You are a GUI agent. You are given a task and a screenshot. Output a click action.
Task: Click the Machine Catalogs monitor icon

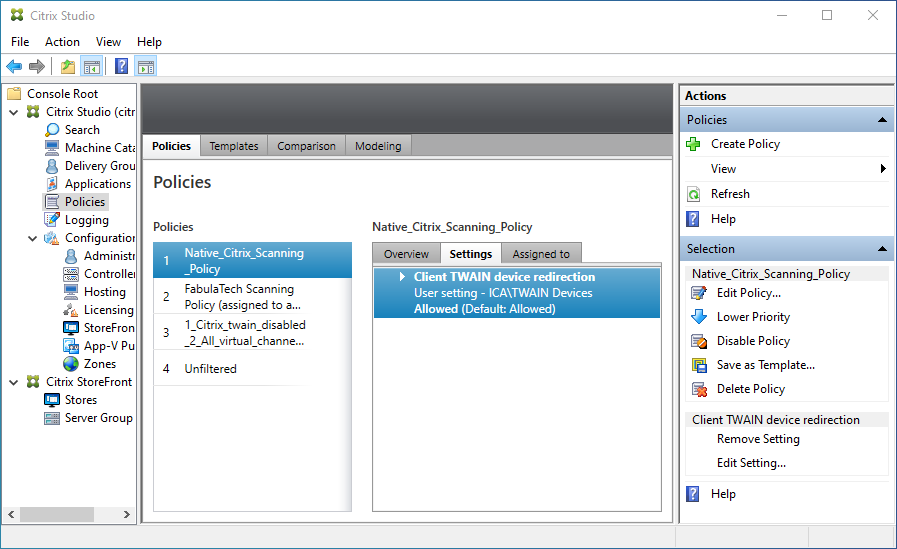pyautogui.click(x=52, y=148)
